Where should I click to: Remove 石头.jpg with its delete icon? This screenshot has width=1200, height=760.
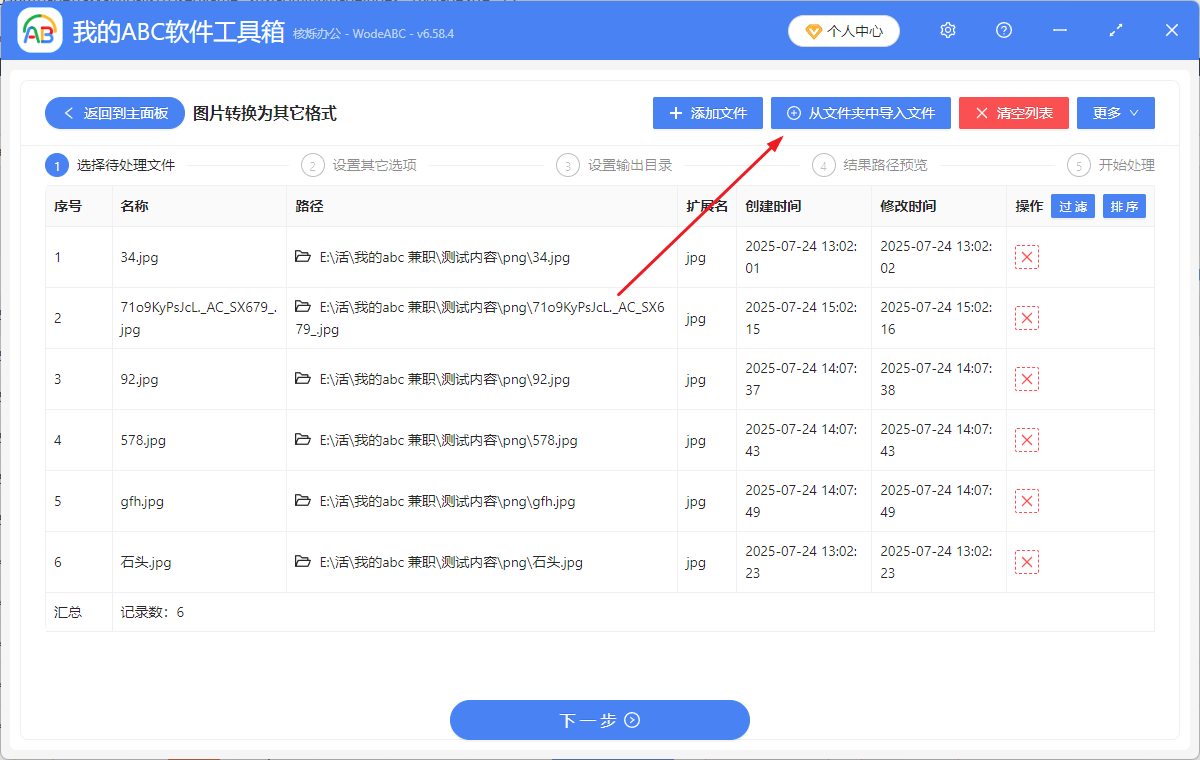coord(1027,562)
